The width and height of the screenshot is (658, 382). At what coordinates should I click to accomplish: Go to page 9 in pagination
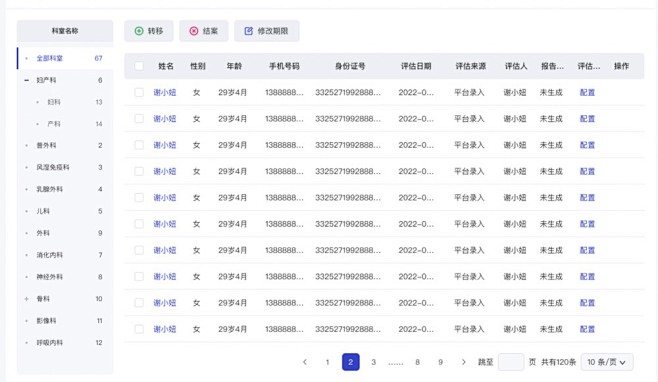point(440,362)
